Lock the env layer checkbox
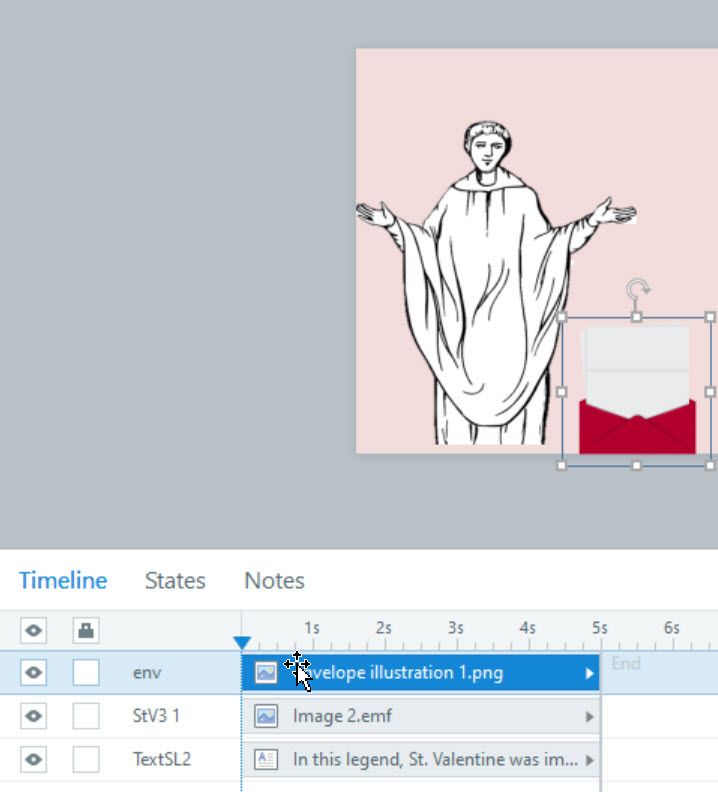Viewport: 718px width, 792px height. [x=86, y=673]
